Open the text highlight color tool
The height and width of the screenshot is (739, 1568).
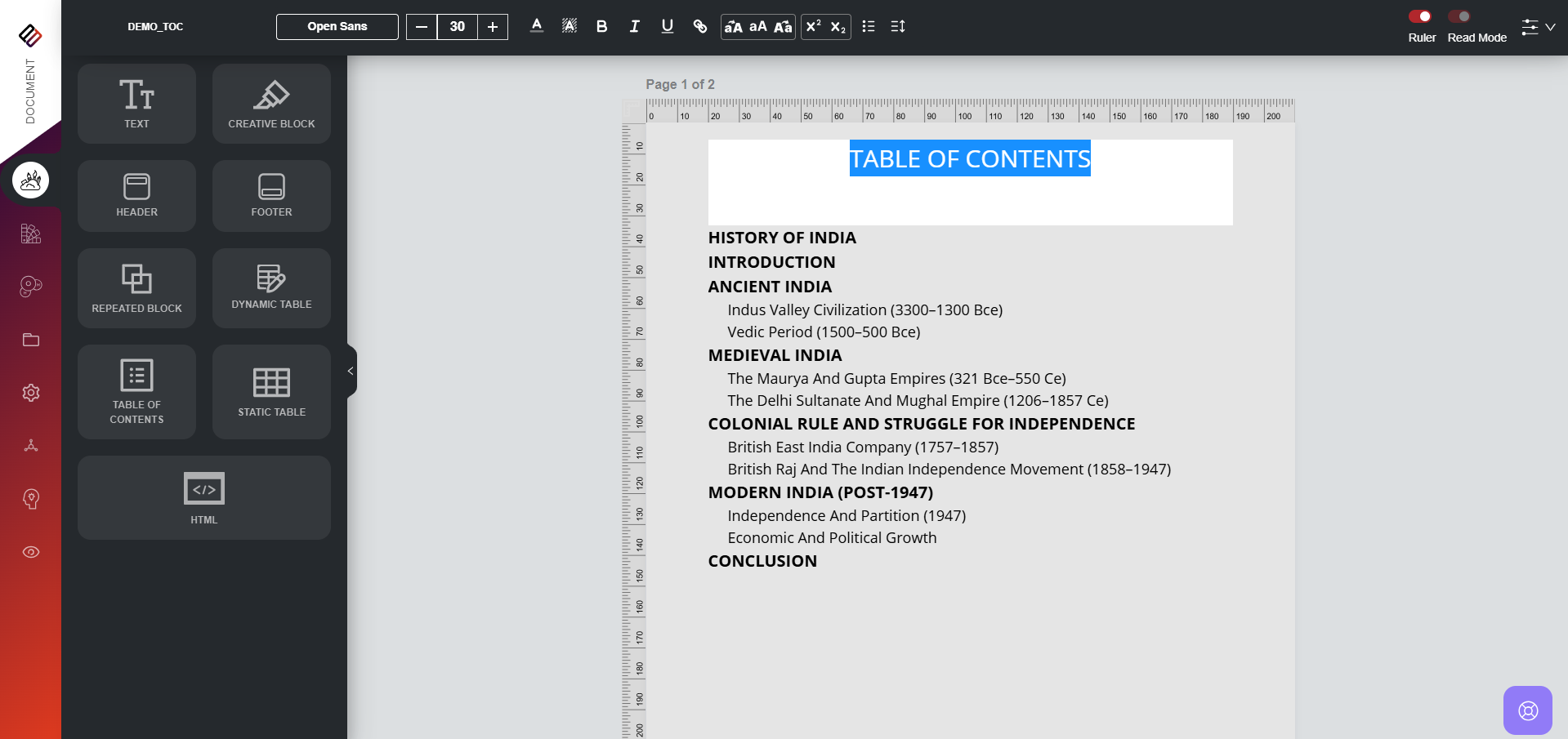[x=570, y=26]
